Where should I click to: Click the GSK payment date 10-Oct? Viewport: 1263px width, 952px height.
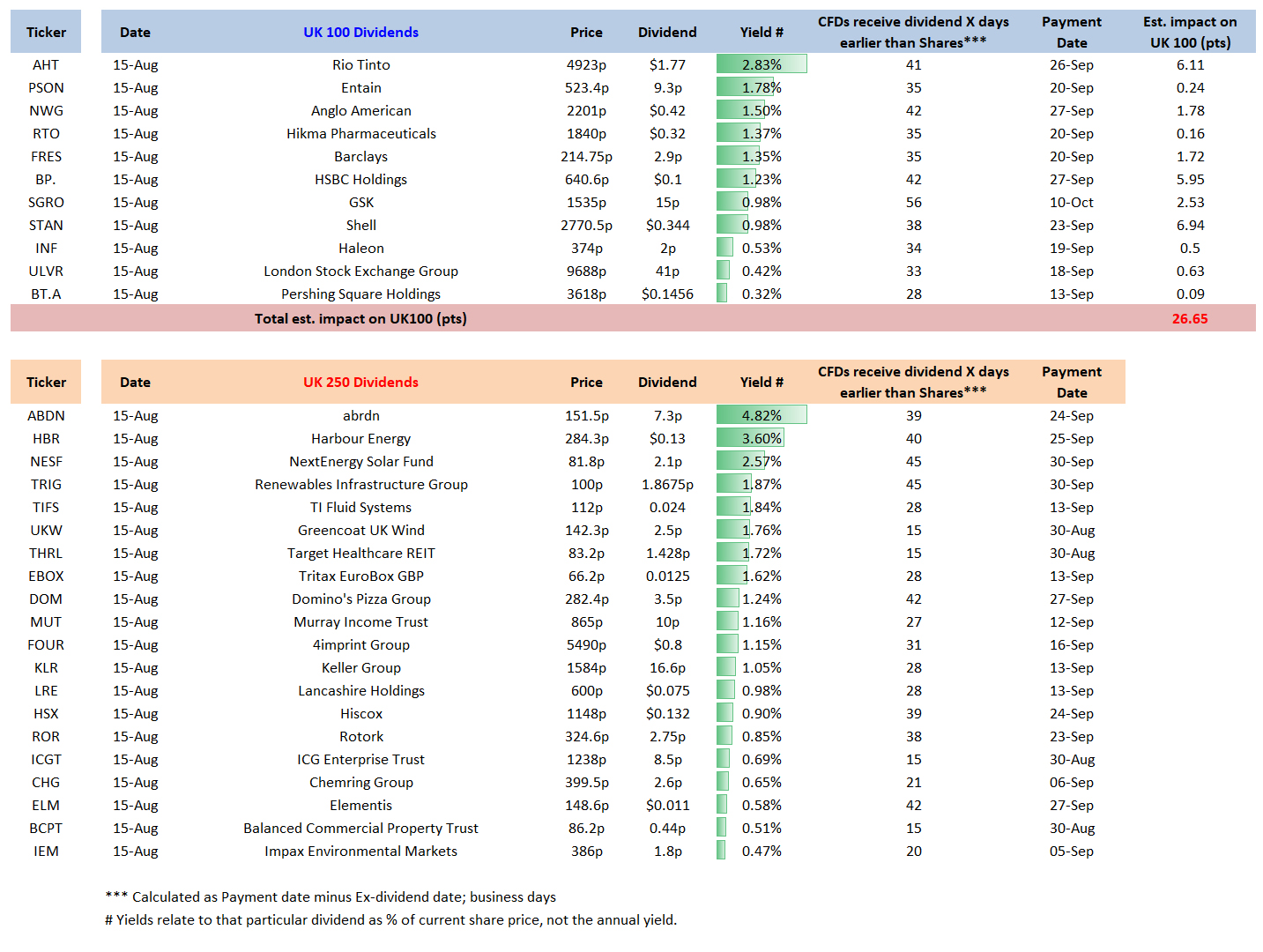[1072, 203]
